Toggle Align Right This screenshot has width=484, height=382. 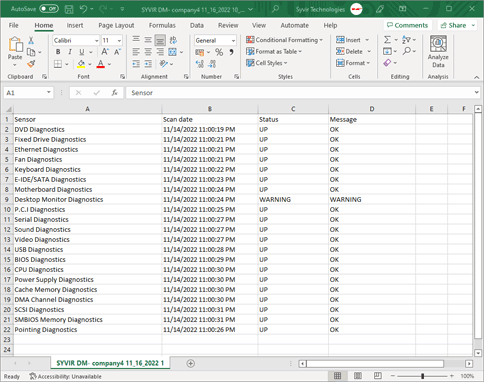(x=160, y=52)
